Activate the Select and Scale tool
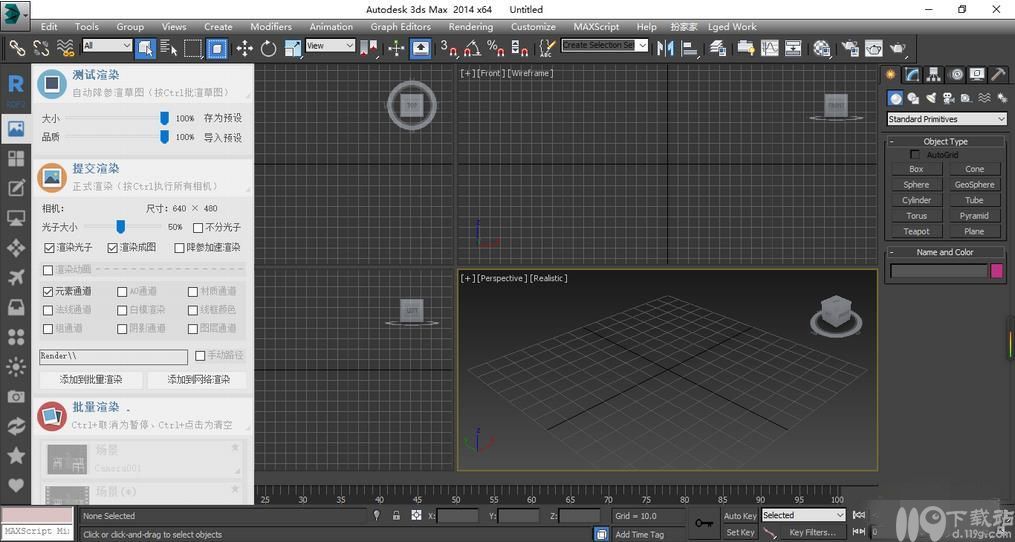This screenshot has width=1015, height=542. [x=293, y=47]
